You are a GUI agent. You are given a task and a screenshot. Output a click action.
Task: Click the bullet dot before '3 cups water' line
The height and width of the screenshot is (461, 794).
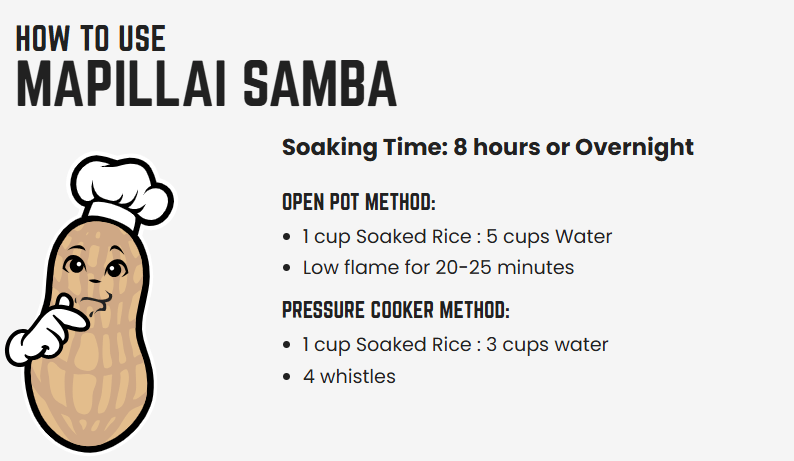click(289, 345)
